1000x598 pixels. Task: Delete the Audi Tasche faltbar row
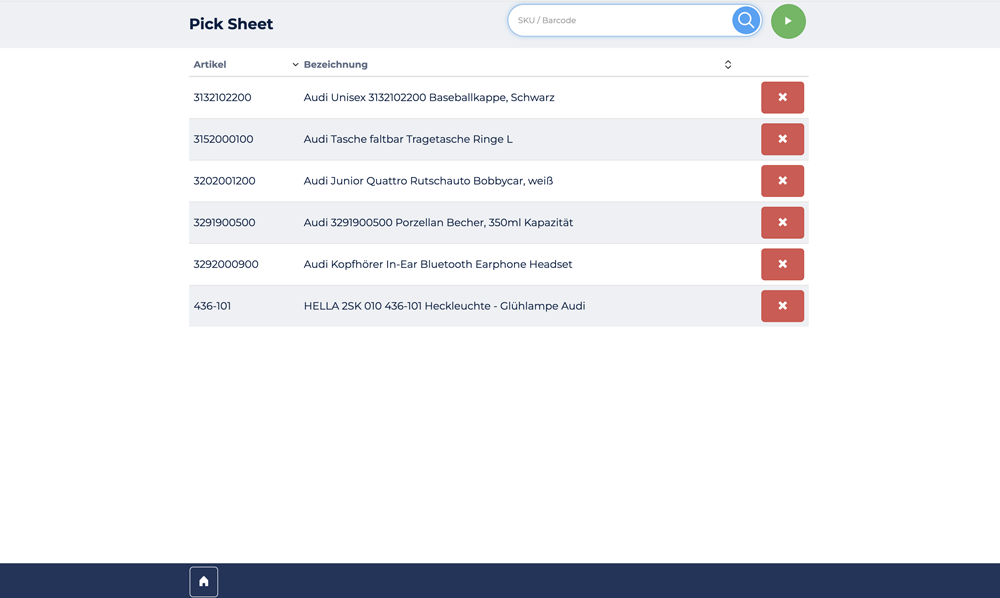click(x=782, y=139)
